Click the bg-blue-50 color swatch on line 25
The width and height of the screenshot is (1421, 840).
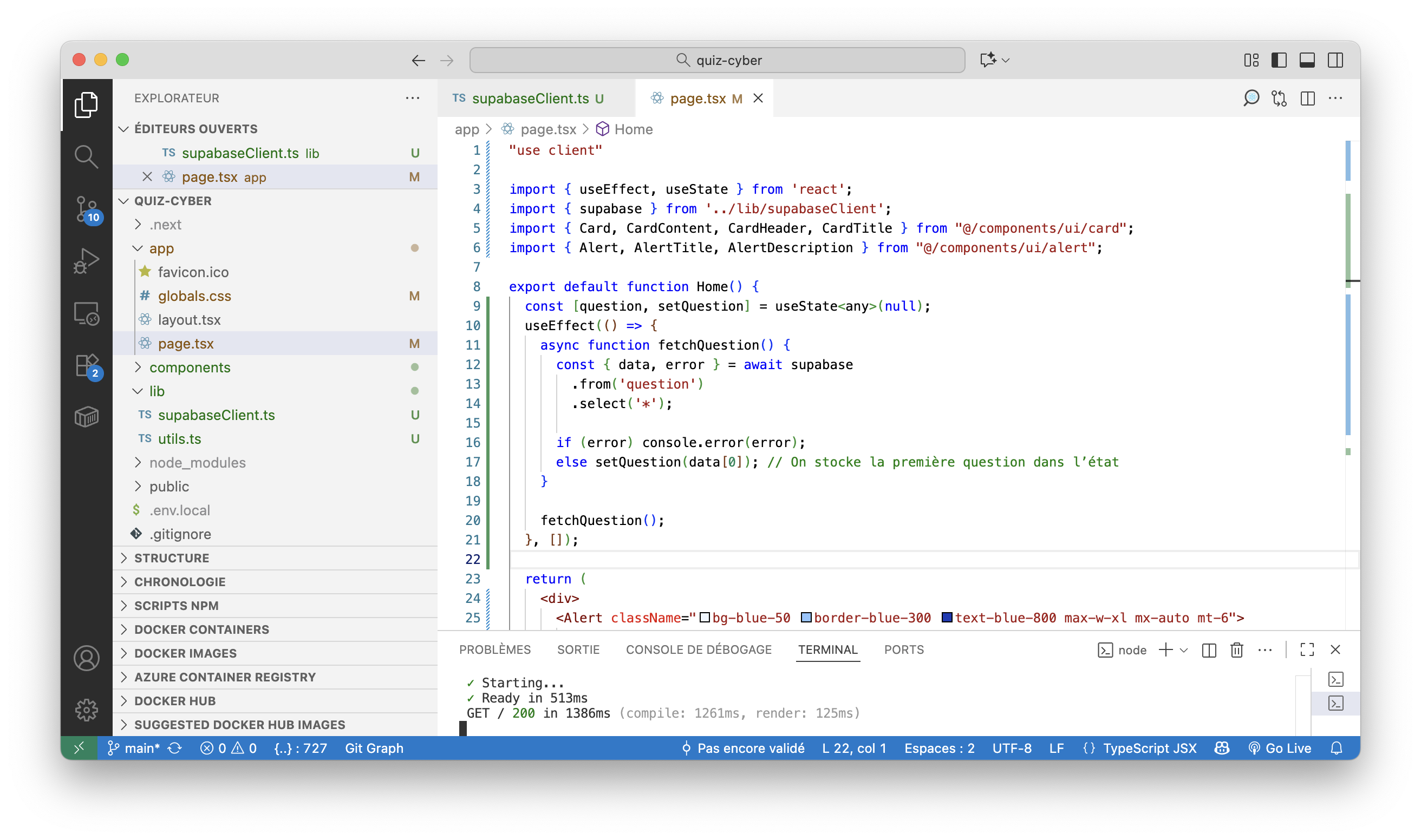(x=704, y=618)
